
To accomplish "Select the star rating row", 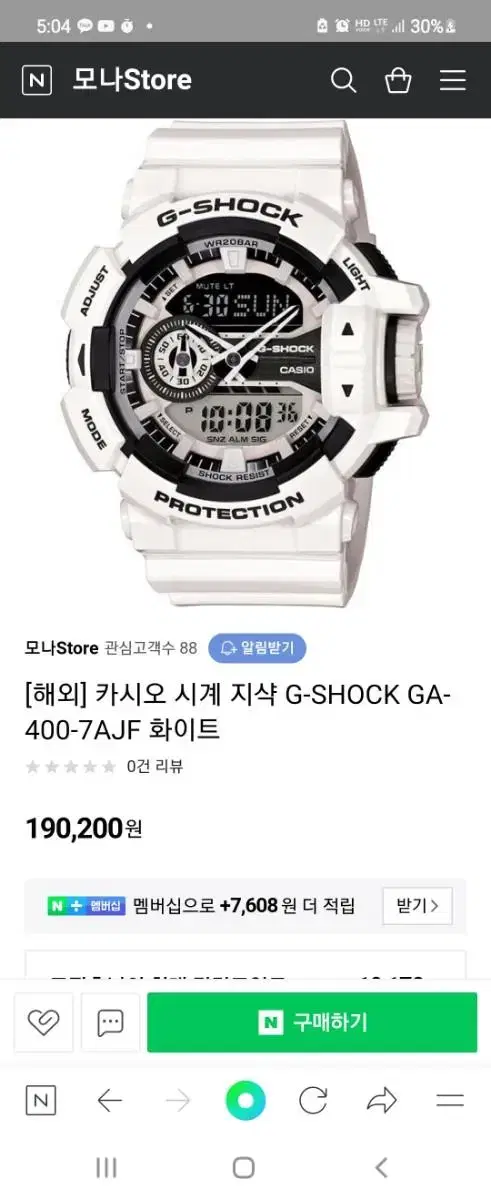I will tap(70, 767).
